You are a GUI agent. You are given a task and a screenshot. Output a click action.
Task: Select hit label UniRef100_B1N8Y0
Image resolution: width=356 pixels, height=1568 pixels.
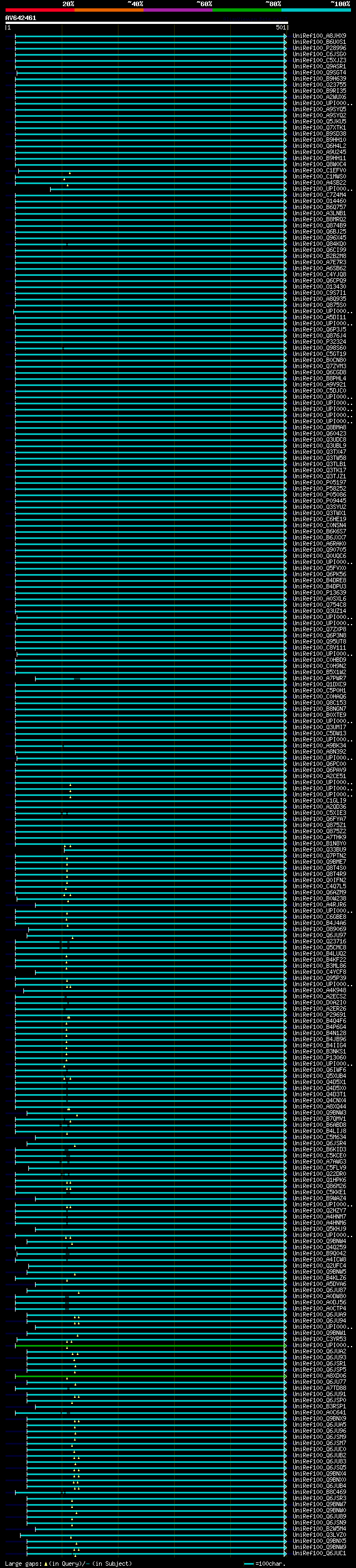pos(319,843)
